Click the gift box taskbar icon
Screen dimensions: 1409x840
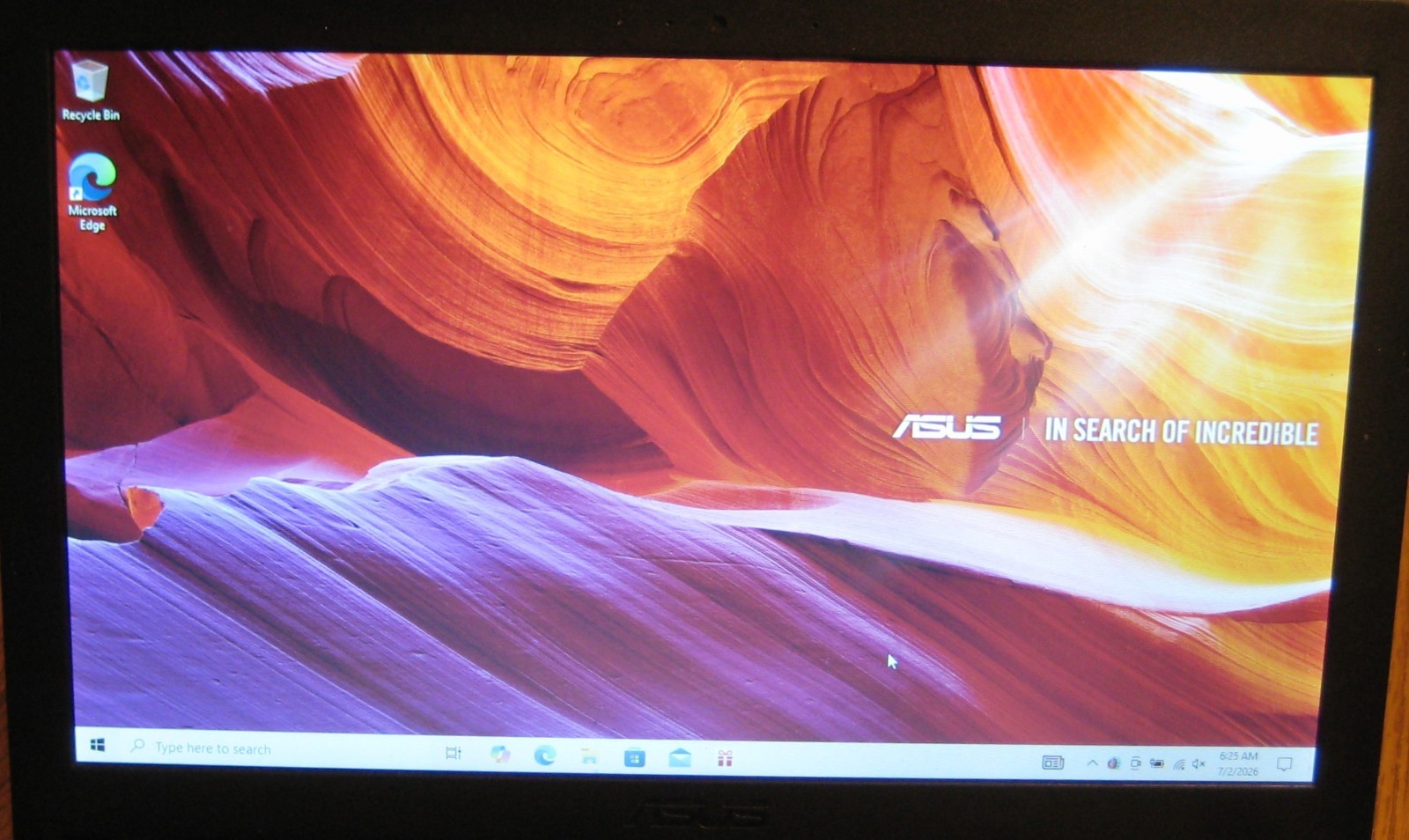coord(725,759)
